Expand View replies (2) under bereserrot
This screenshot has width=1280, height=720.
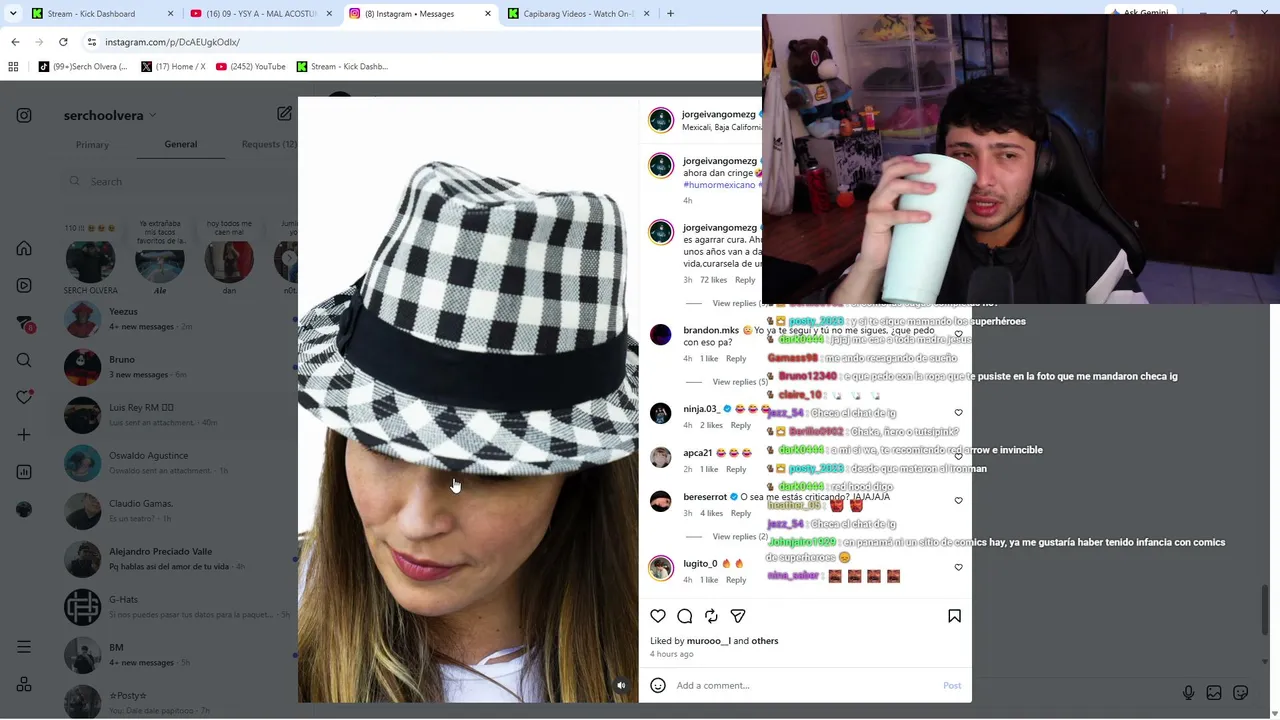click(x=740, y=537)
